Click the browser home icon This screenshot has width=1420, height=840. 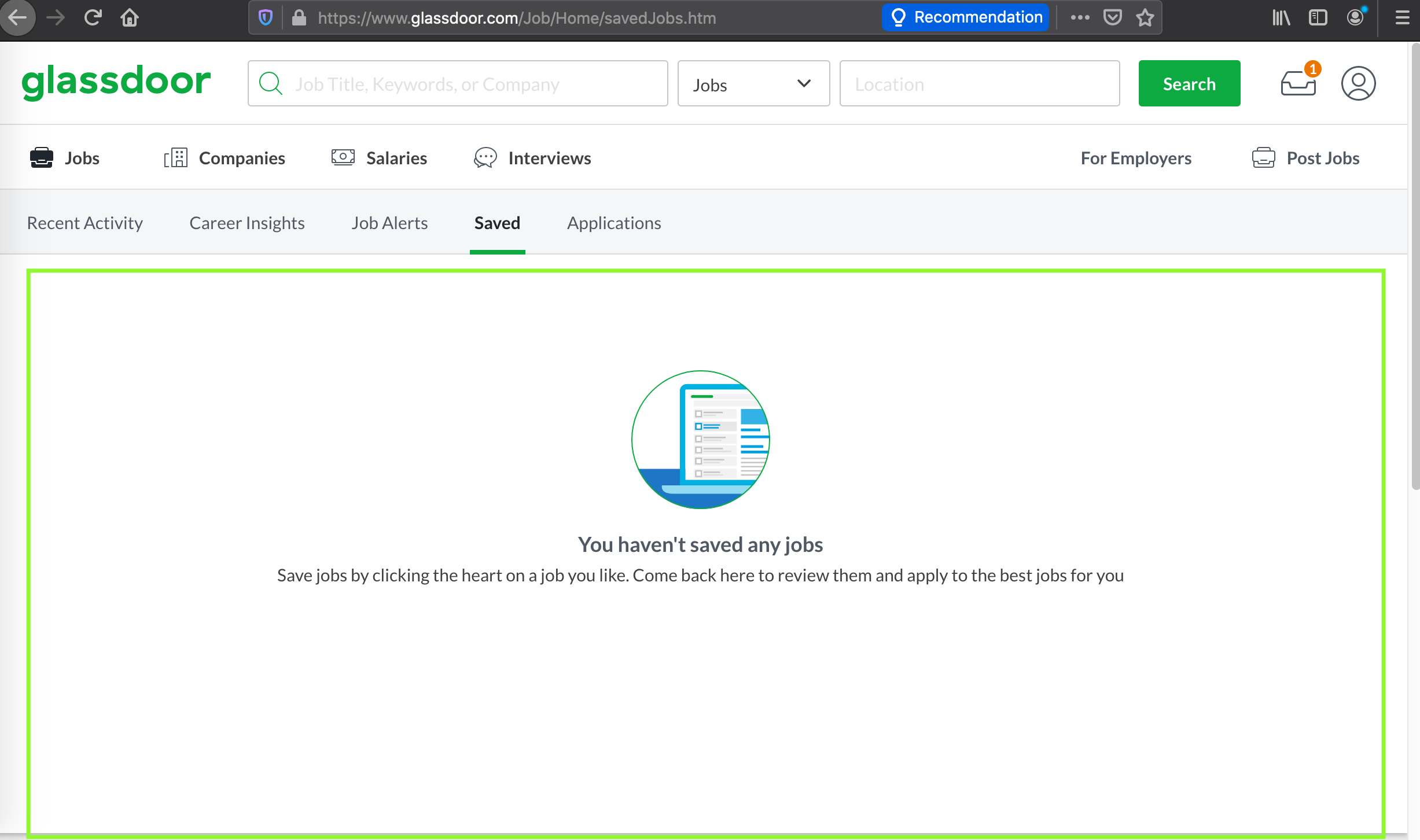(x=130, y=18)
